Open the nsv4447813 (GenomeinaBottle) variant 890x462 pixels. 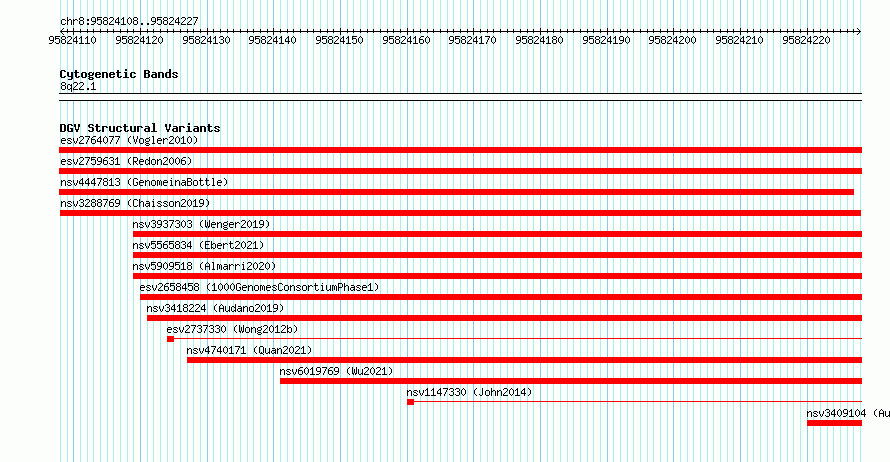tap(144, 182)
